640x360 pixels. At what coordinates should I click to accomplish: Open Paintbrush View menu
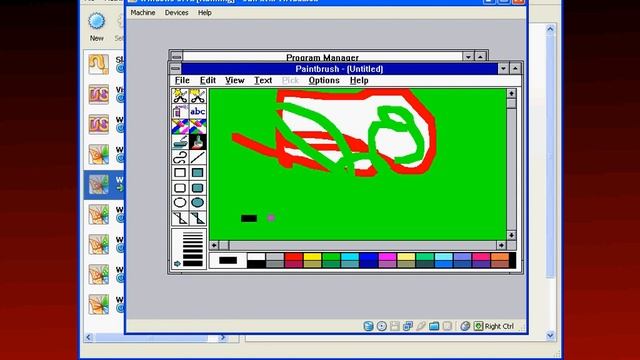point(235,80)
